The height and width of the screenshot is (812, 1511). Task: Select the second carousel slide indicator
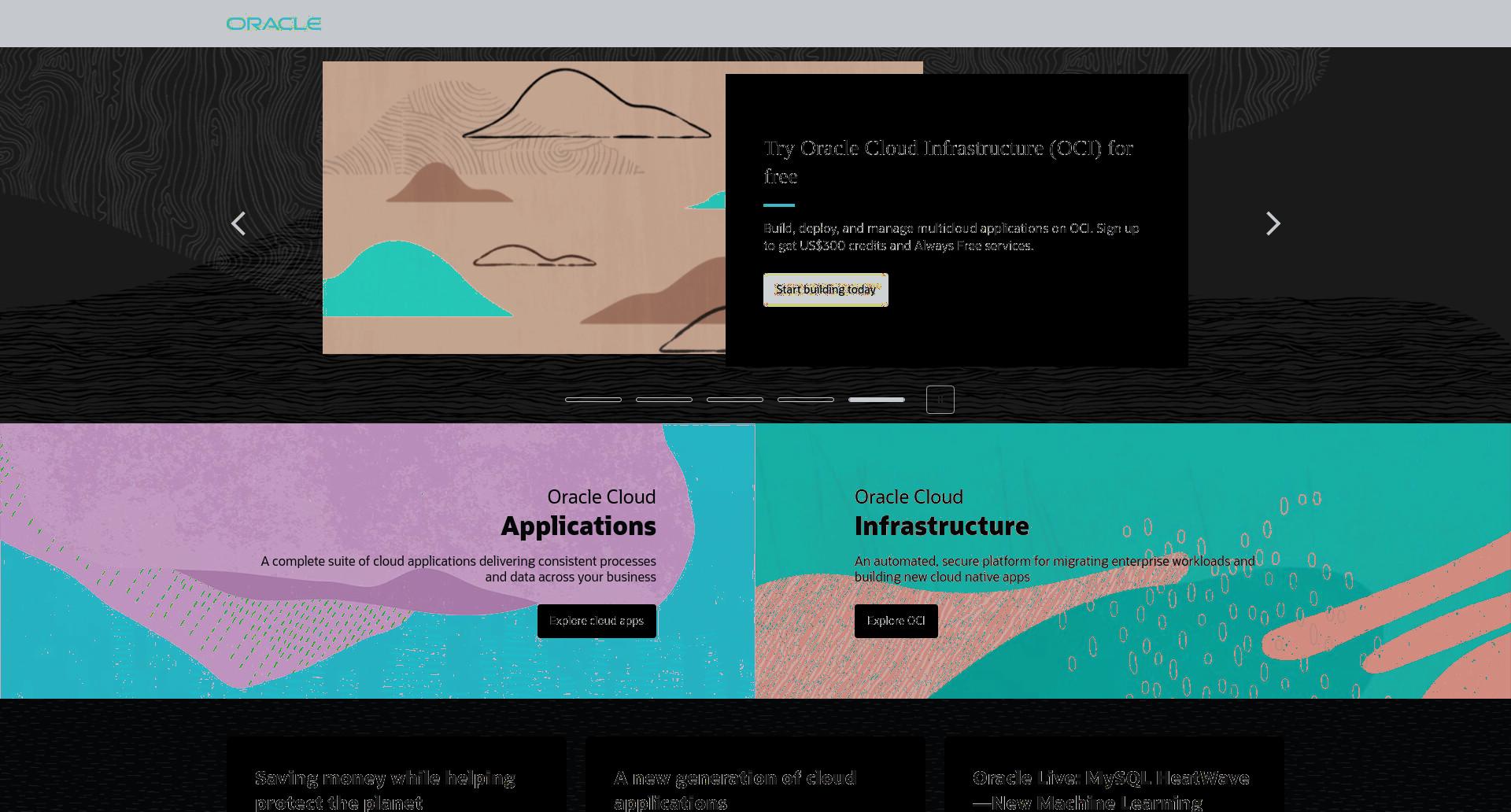pos(664,400)
